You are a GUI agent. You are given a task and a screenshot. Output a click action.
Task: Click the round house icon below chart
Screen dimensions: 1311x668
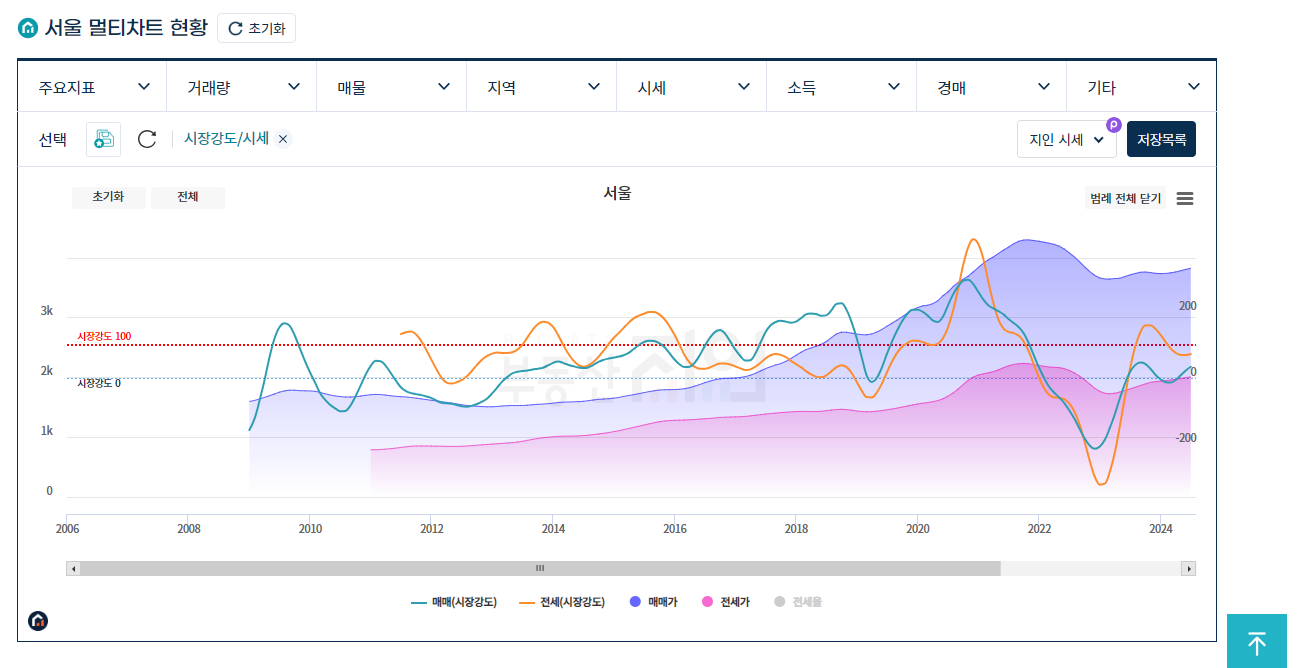(38, 621)
